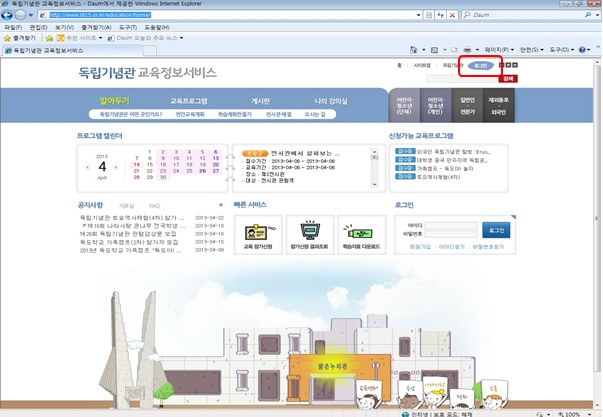This screenshot has height=417, width=603.
Task: Click the 아이디 input field
Action: click(x=453, y=226)
